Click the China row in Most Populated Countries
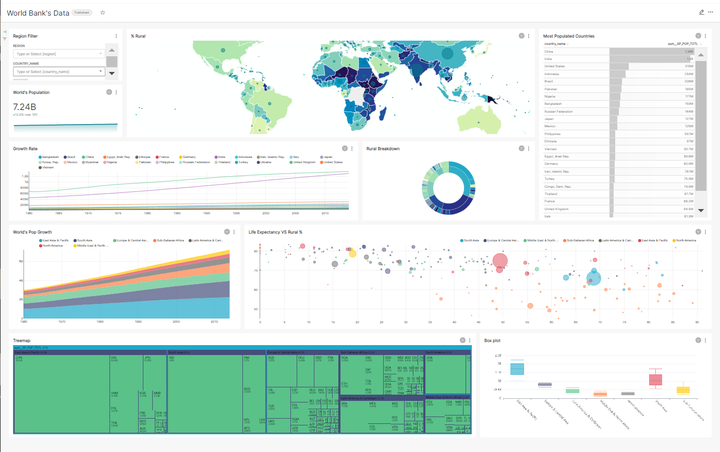The image size is (720, 452). [619, 51]
